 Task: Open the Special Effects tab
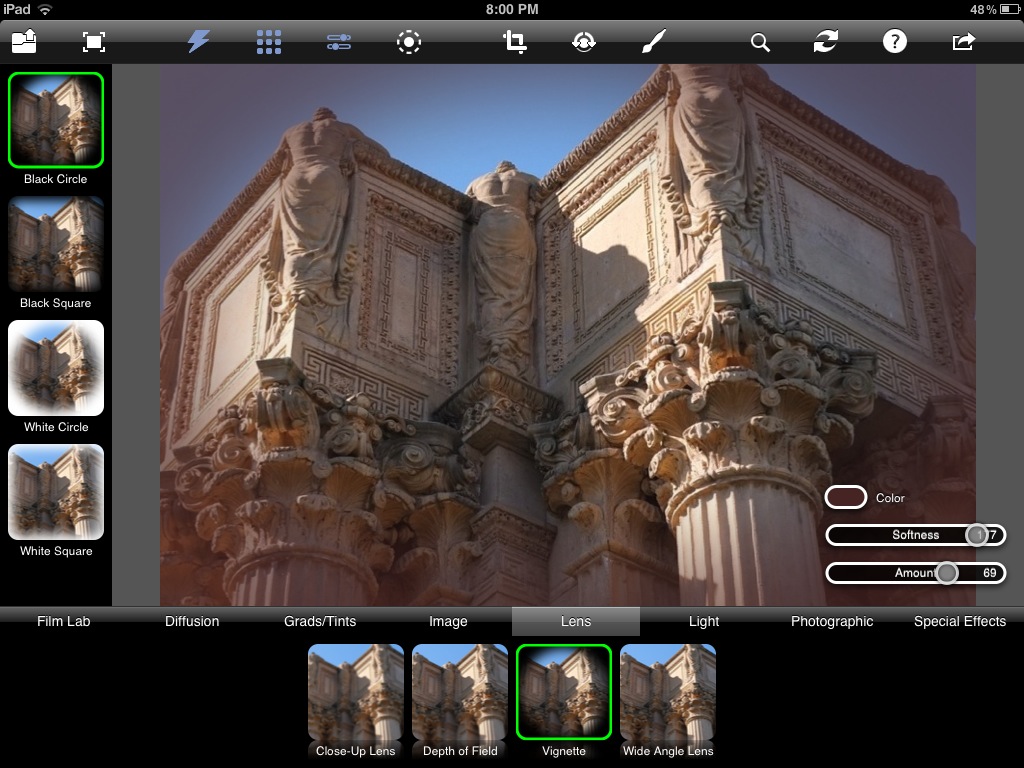tap(959, 621)
